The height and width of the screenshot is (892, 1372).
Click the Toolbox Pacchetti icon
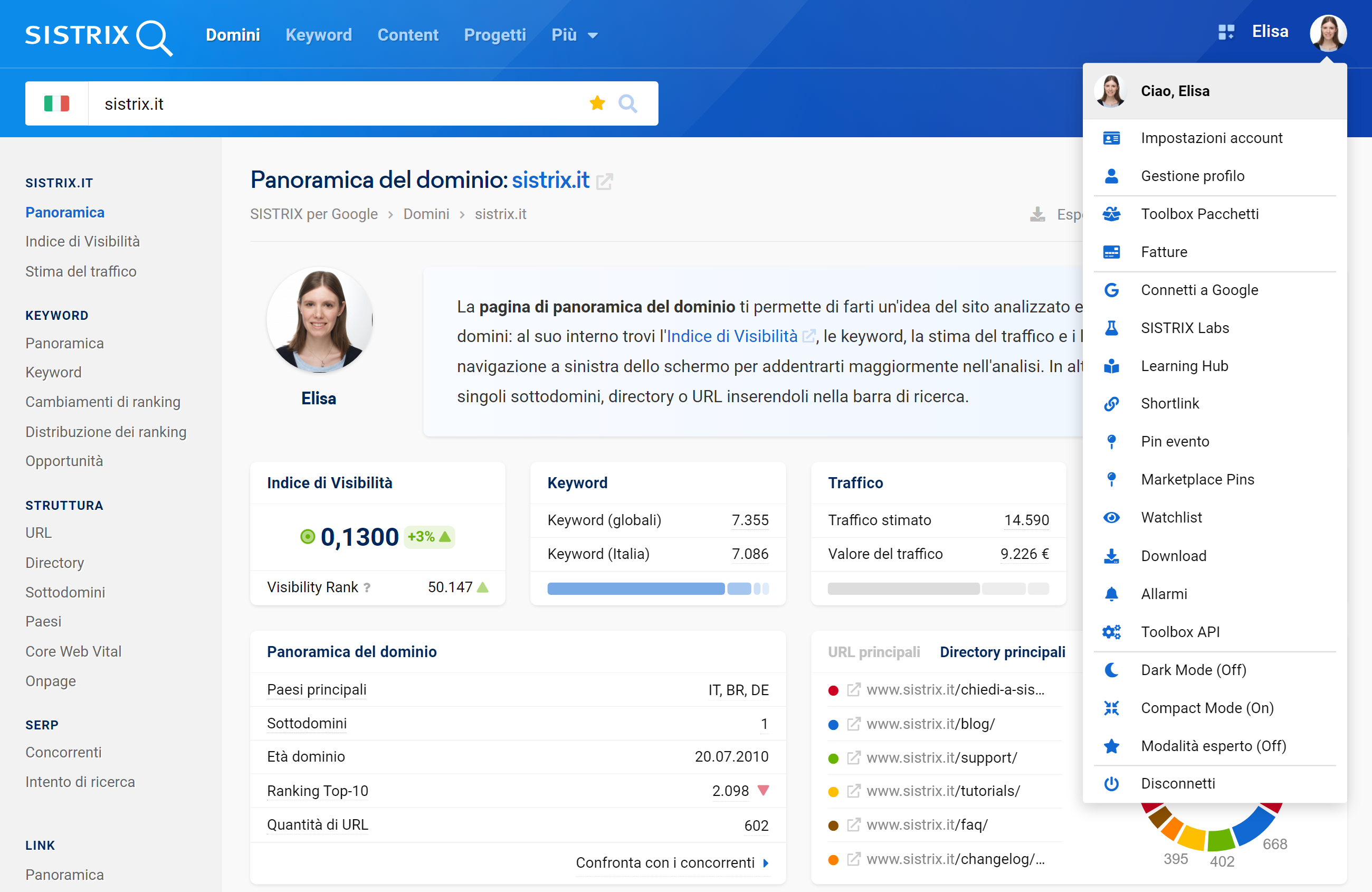[1111, 214]
